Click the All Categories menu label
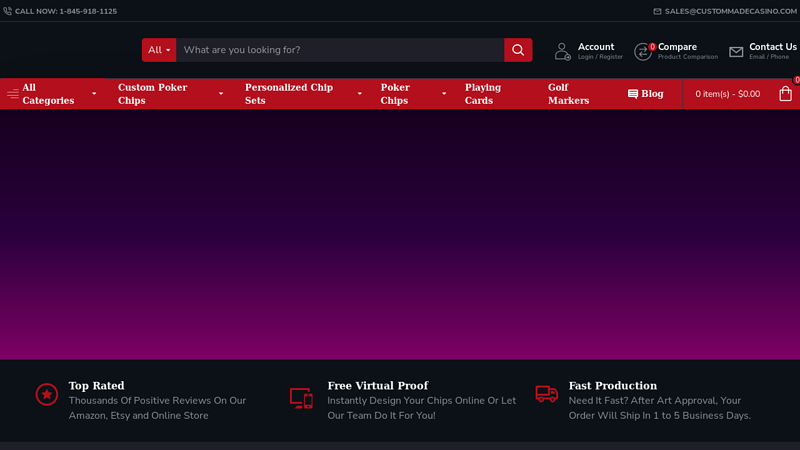The height and width of the screenshot is (450, 800). coord(48,94)
